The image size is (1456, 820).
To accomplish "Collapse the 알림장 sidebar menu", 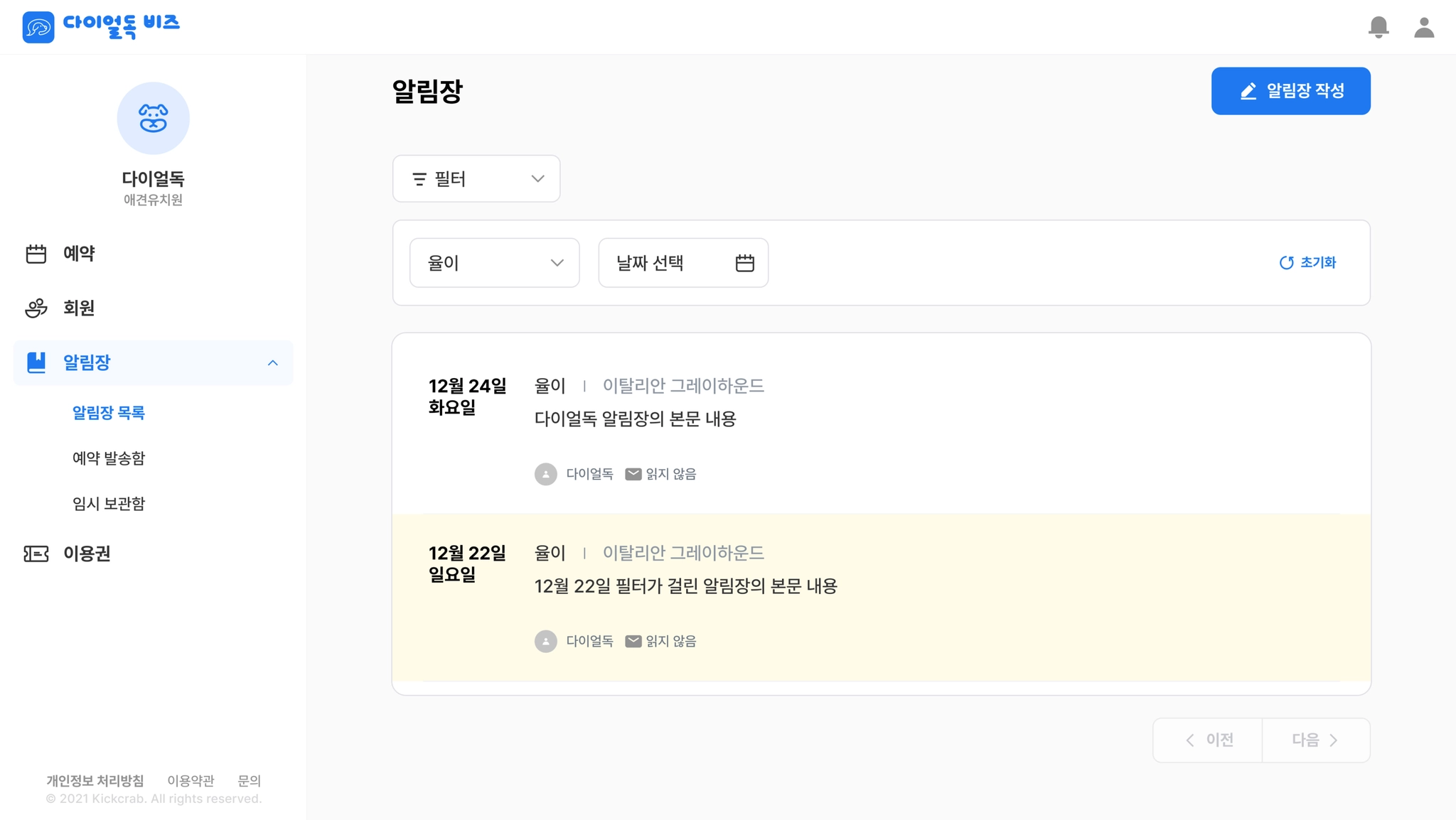I will coord(272,363).
